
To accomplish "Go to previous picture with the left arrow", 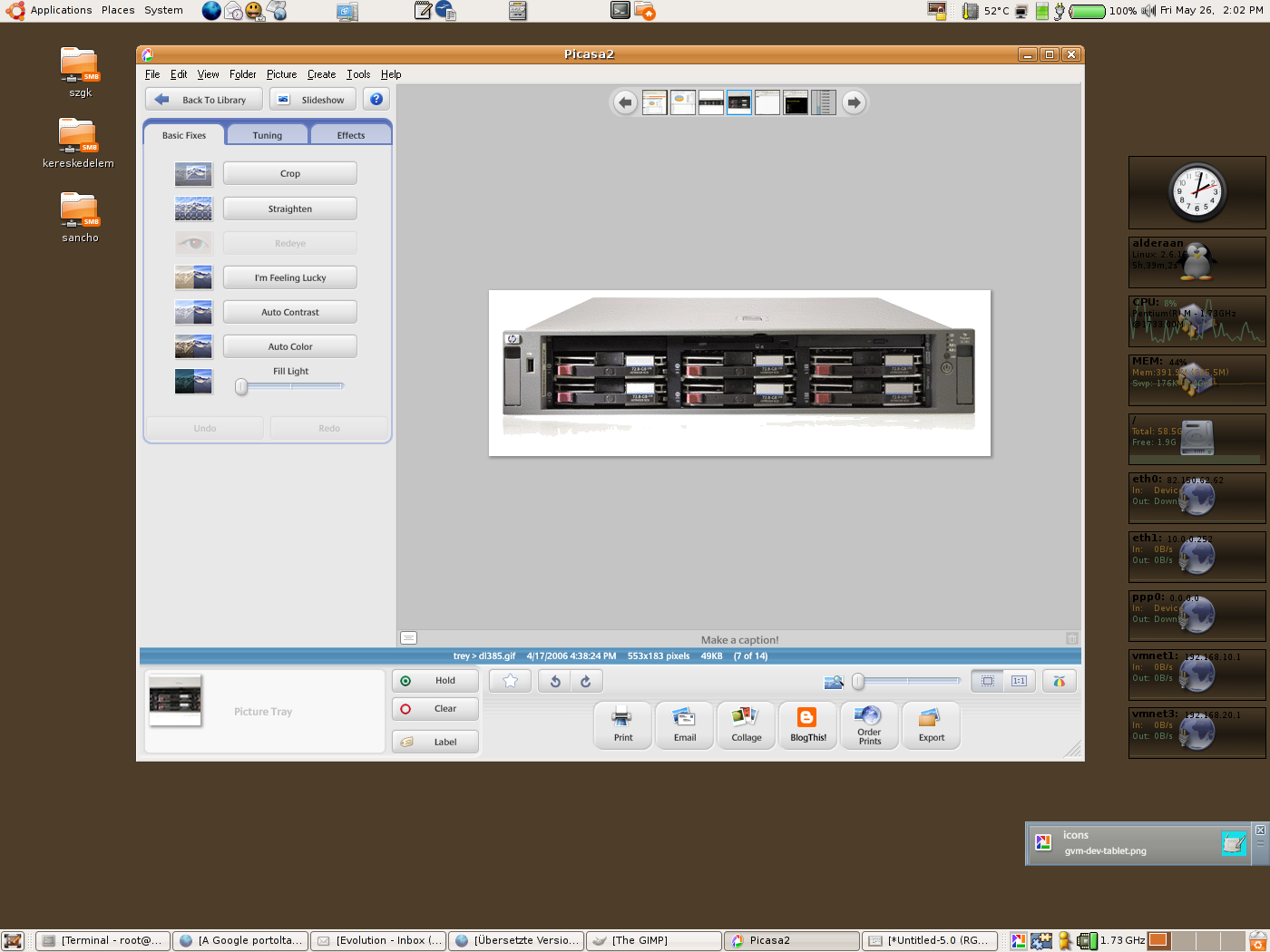I will coord(625,102).
